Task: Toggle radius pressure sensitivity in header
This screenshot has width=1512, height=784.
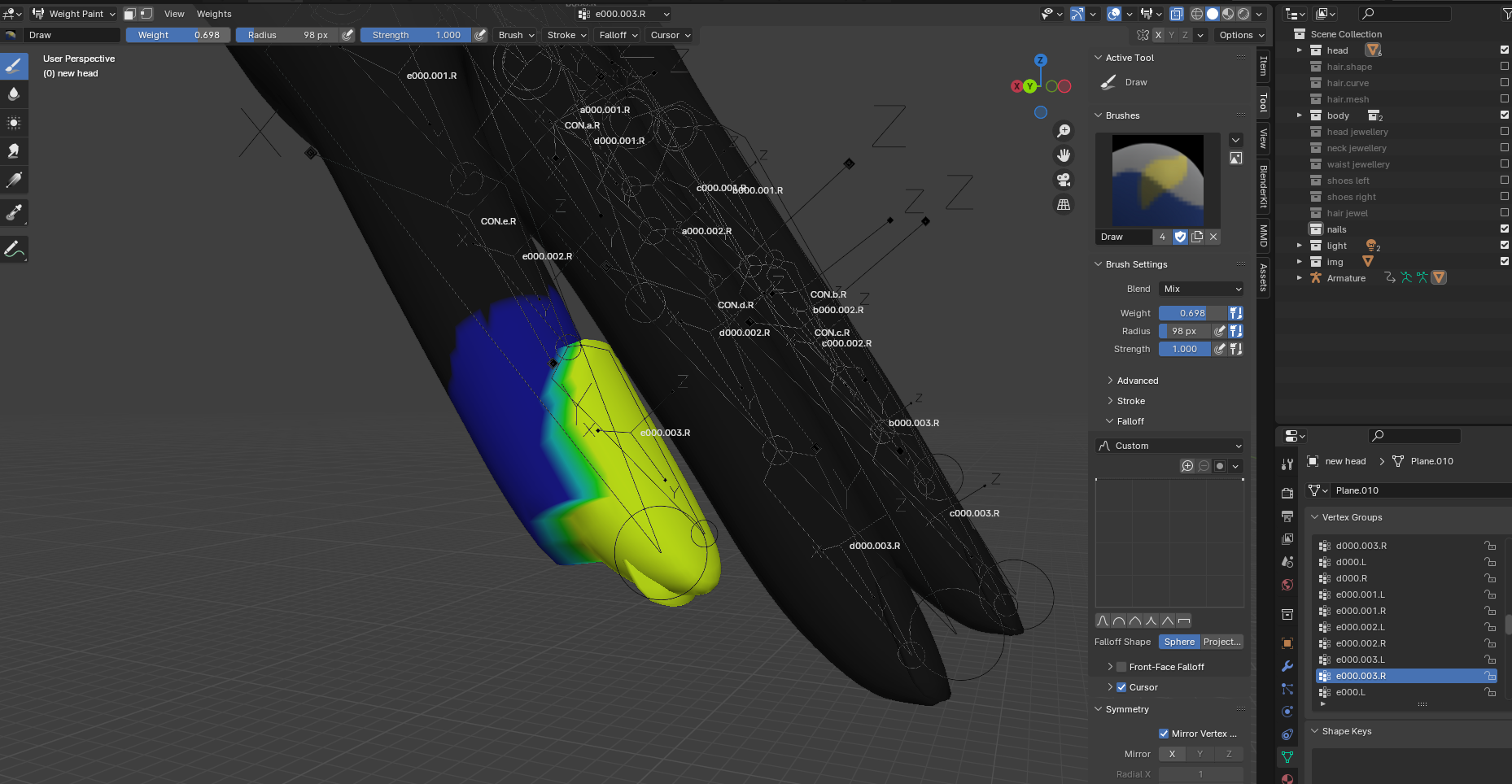Action: tap(347, 35)
